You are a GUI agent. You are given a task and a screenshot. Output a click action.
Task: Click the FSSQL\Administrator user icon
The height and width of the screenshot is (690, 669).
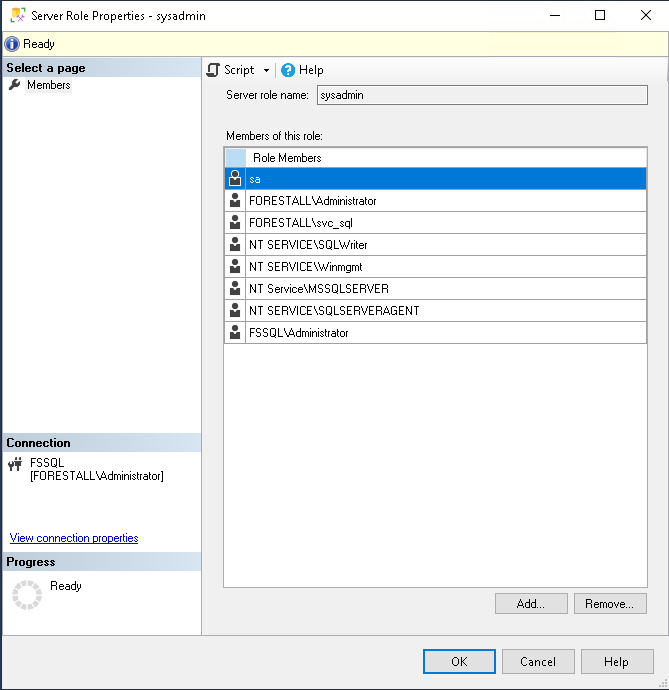235,333
